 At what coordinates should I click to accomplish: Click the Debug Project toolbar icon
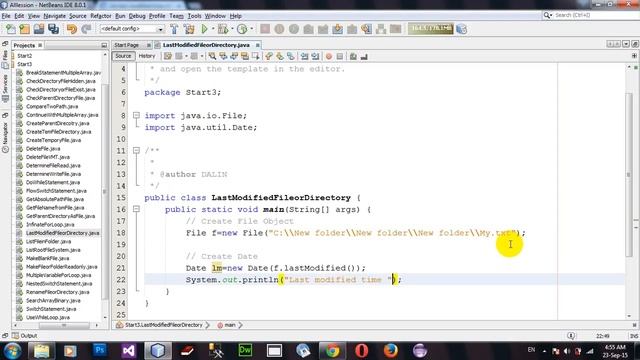pos(223,29)
